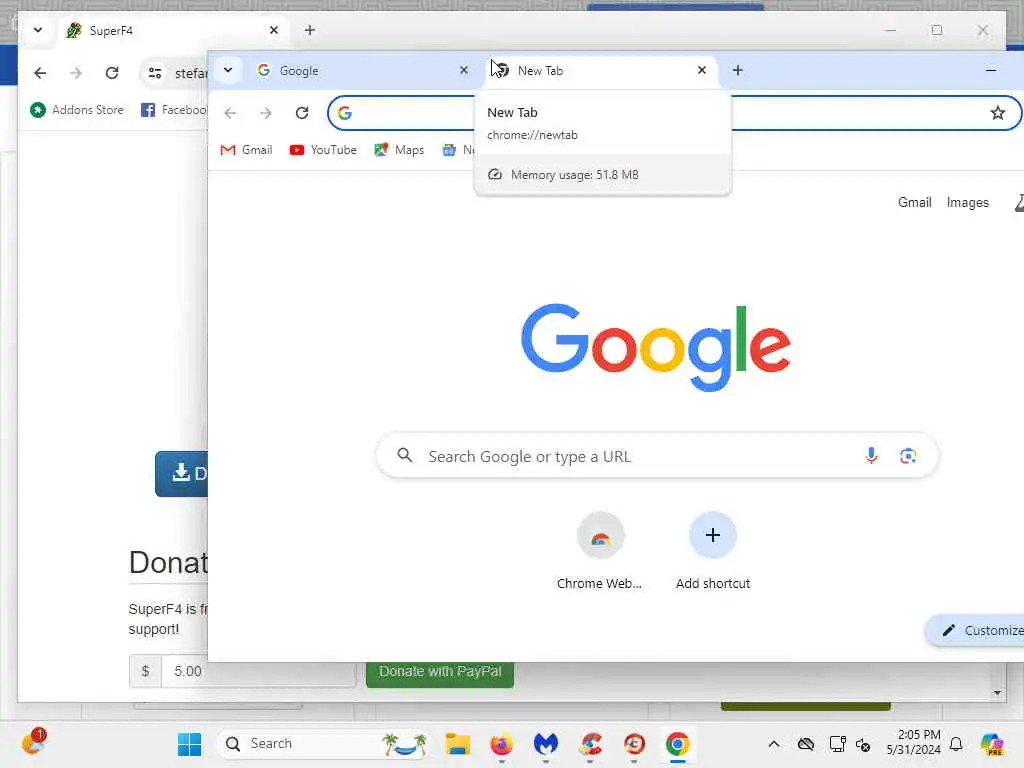
Task: Go forward in the SuperF4 window
Action: click(76, 73)
